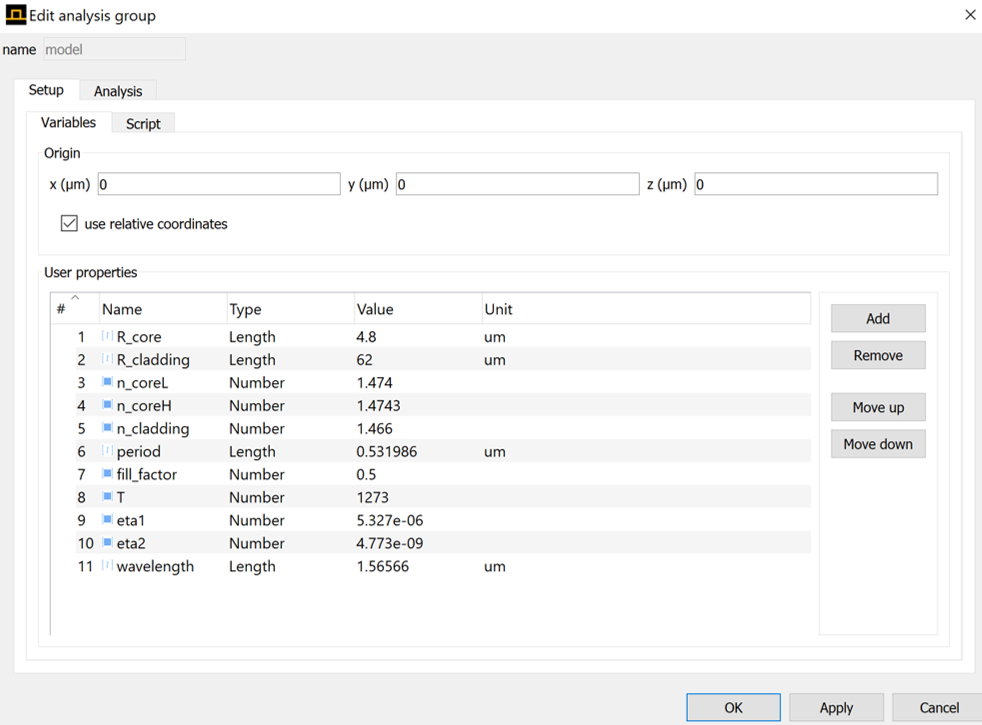Click the value 1273 cell
982x725 pixels.
coord(373,498)
